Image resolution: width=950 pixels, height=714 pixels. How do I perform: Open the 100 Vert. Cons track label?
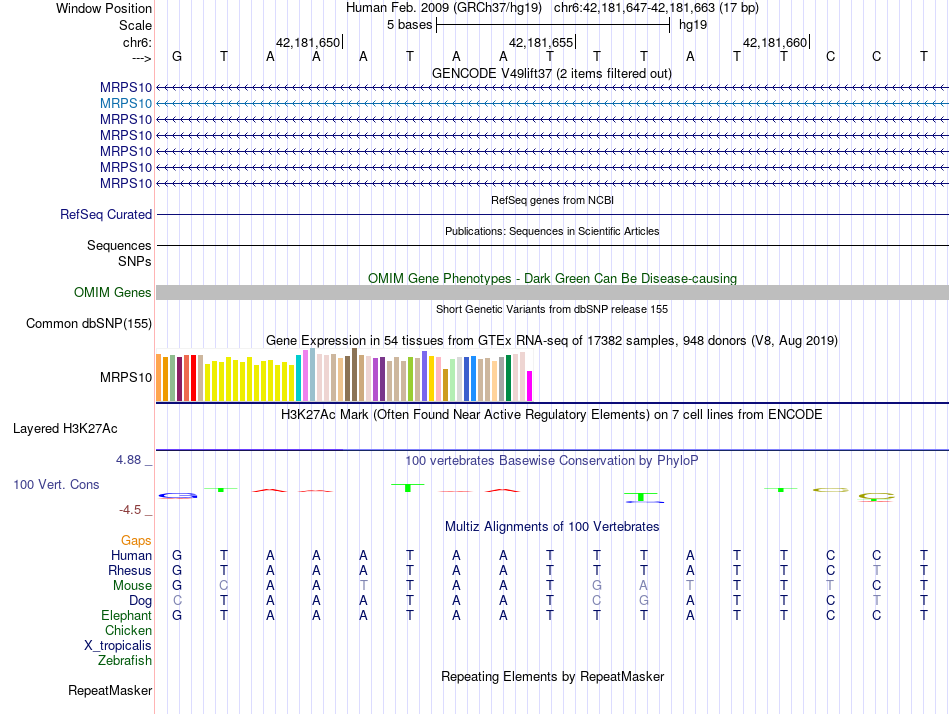pyautogui.click(x=56, y=484)
